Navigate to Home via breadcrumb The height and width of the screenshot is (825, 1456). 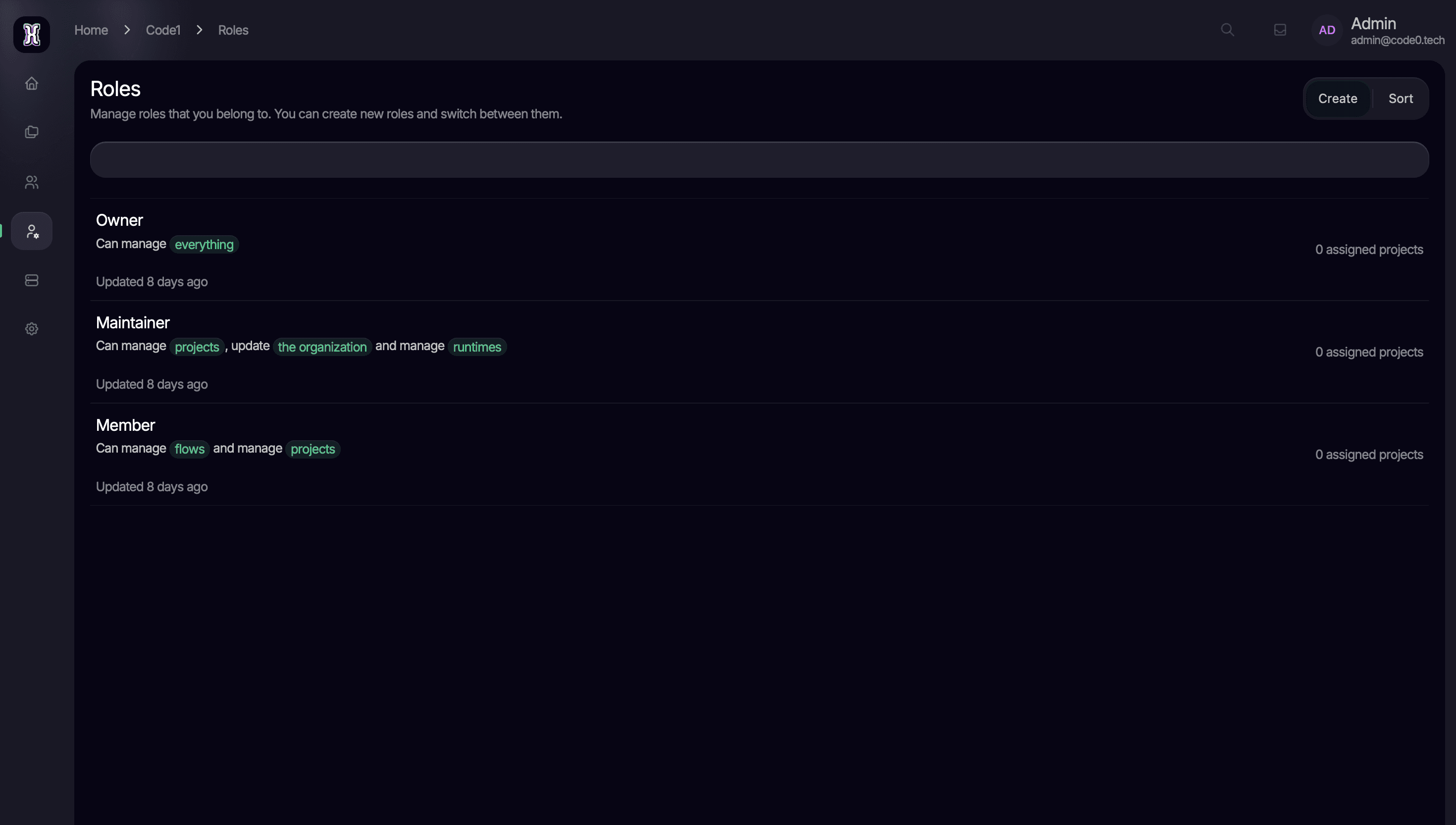coord(91,30)
